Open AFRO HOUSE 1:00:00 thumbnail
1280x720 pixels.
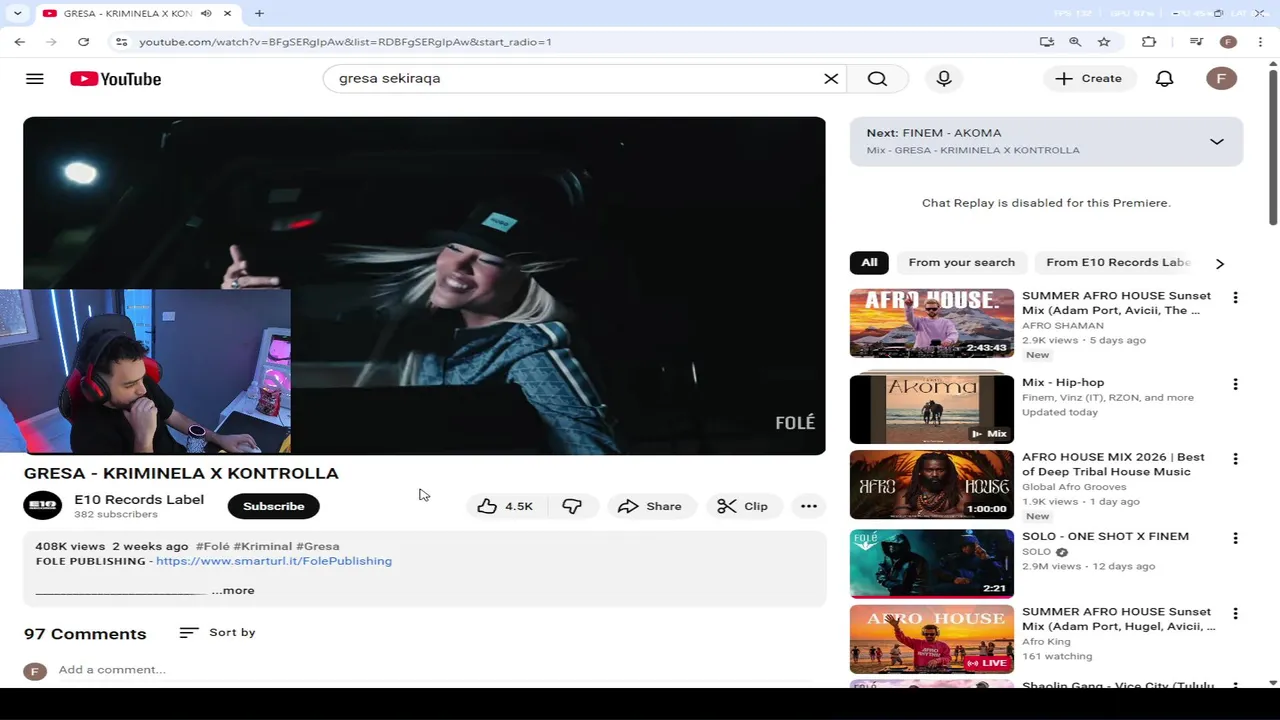coord(931,485)
